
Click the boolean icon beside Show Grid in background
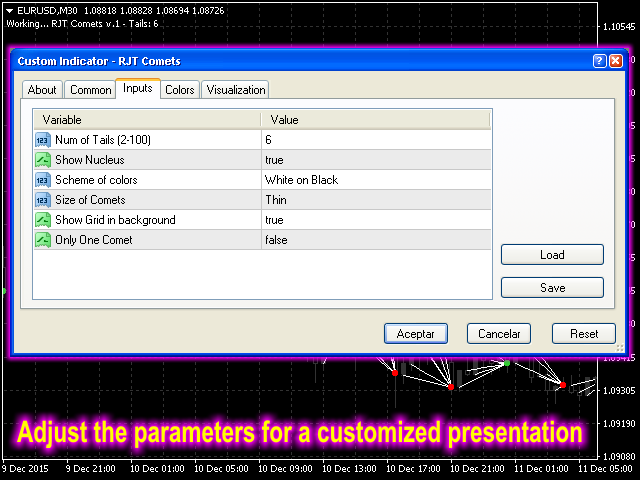(x=43, y=220)
